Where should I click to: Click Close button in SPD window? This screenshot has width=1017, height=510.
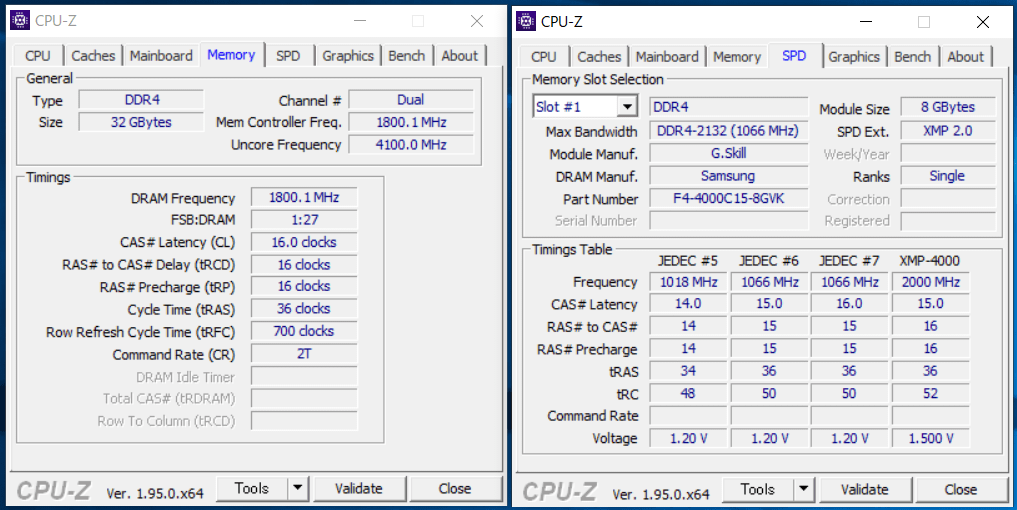961,489
